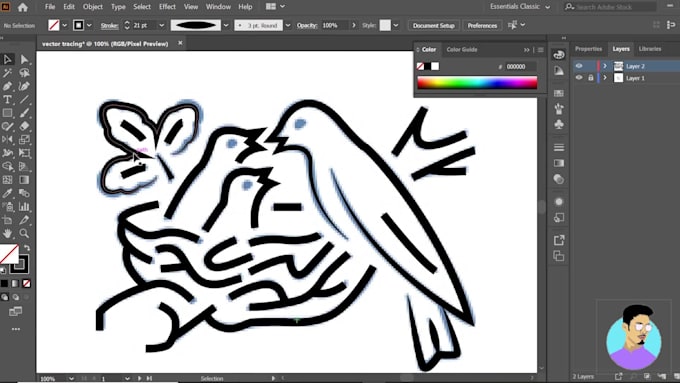
Task: Open stroke color dropdown in control bar
Action: pyautogui.click(x=89, y=26)
